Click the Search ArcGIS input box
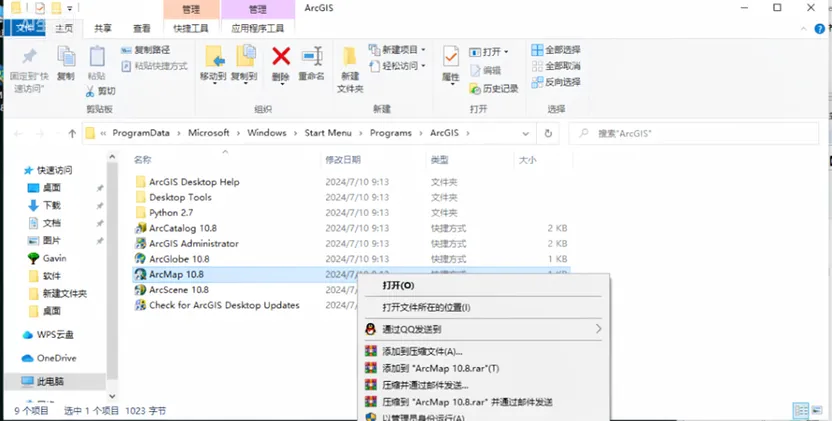 pos(694,133)
